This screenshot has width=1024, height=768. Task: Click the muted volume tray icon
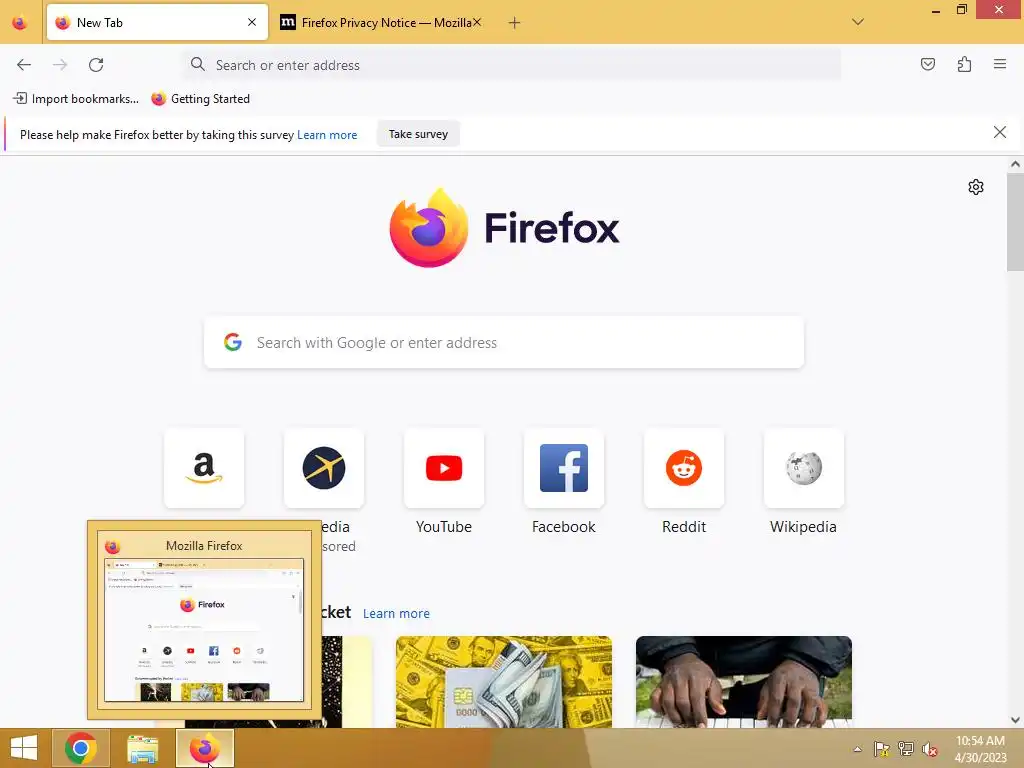(929, 749)
